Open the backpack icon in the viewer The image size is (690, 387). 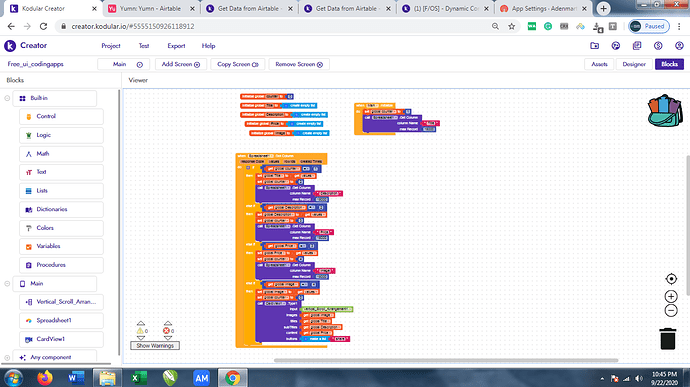[x=665, y=111]
